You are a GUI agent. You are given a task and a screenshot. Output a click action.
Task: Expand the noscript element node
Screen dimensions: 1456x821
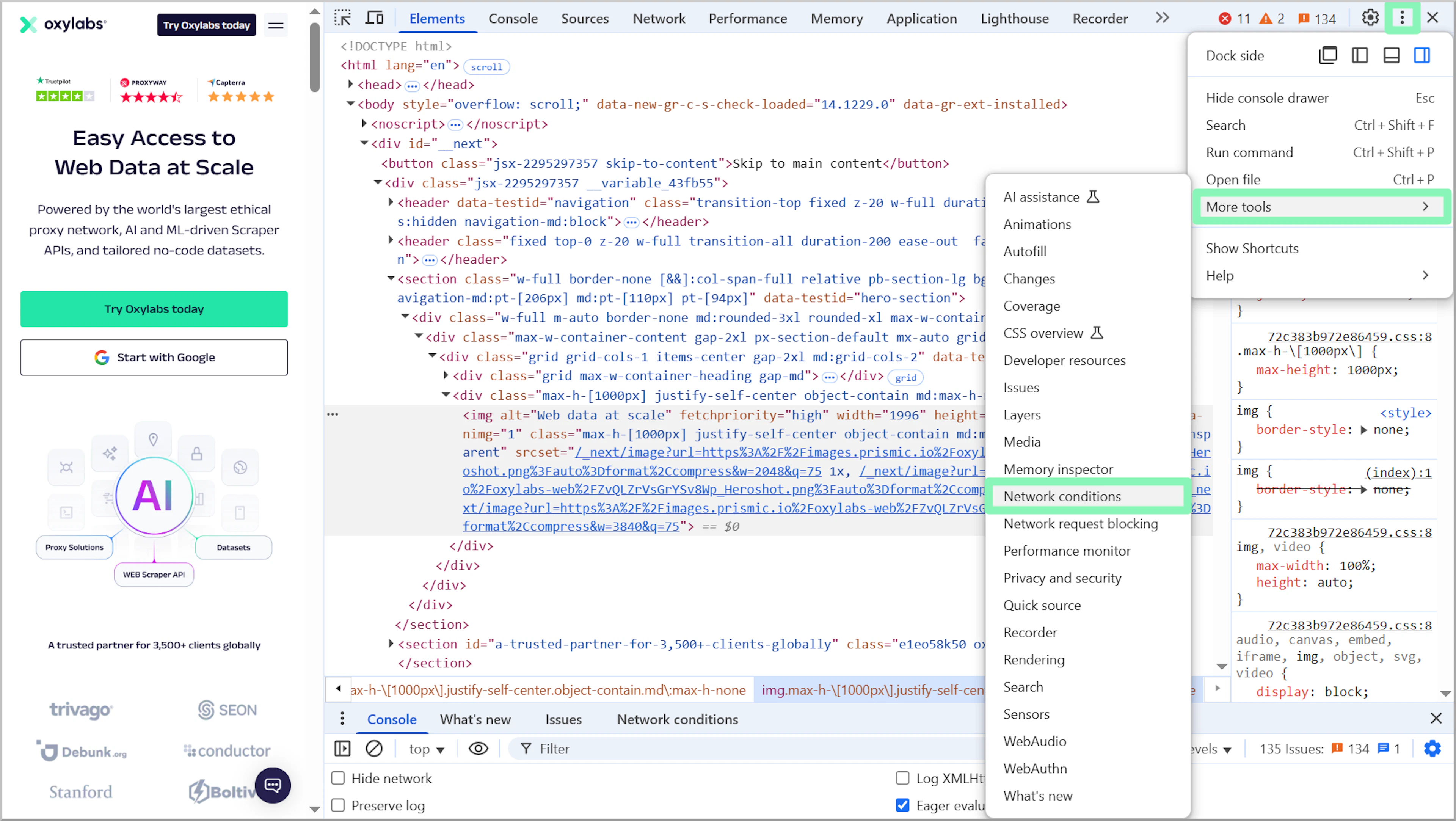point(364,123)
